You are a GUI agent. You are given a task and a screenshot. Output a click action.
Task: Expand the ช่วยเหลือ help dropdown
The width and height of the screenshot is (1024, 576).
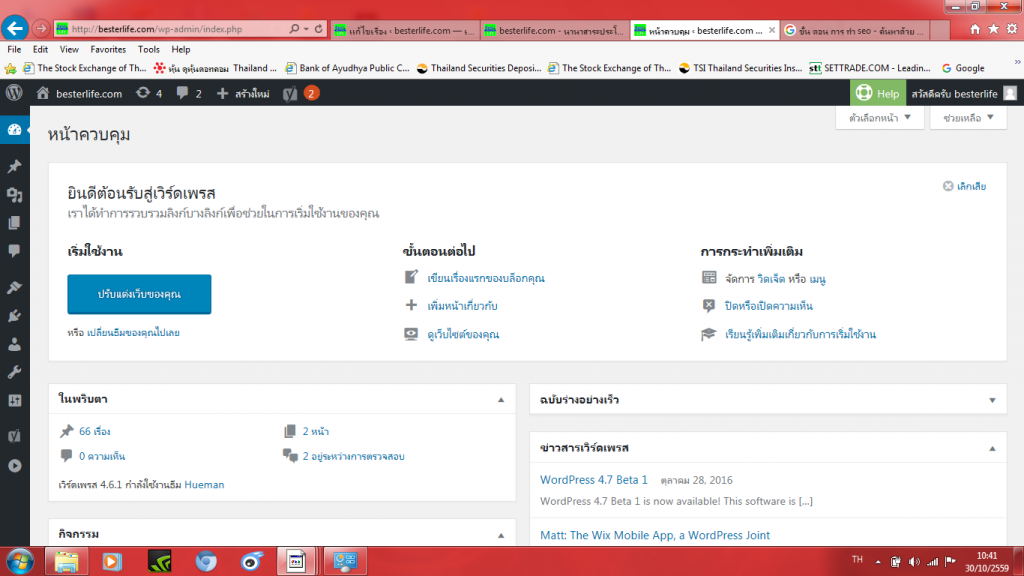click(968, 118)
